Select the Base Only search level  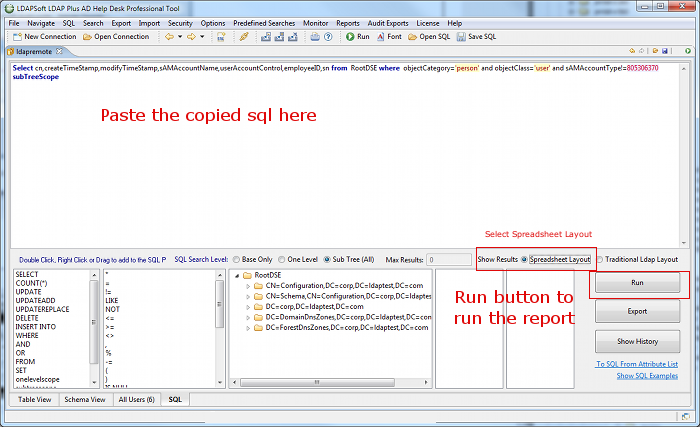click(237, 260)
